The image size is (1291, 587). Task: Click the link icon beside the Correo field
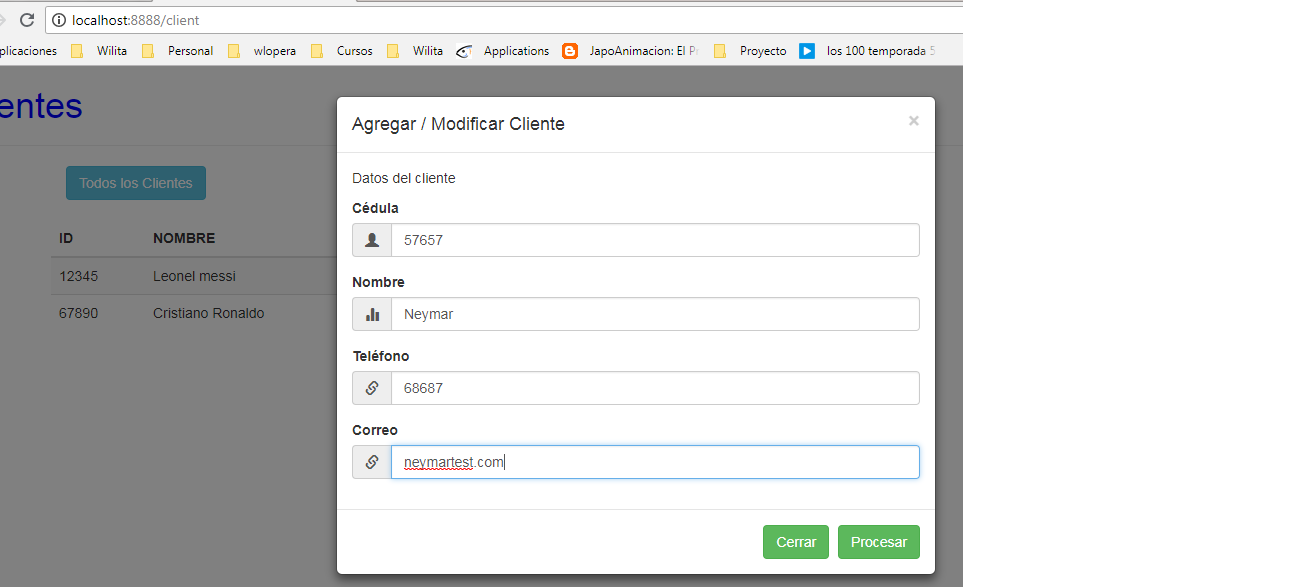coord(371,462)
